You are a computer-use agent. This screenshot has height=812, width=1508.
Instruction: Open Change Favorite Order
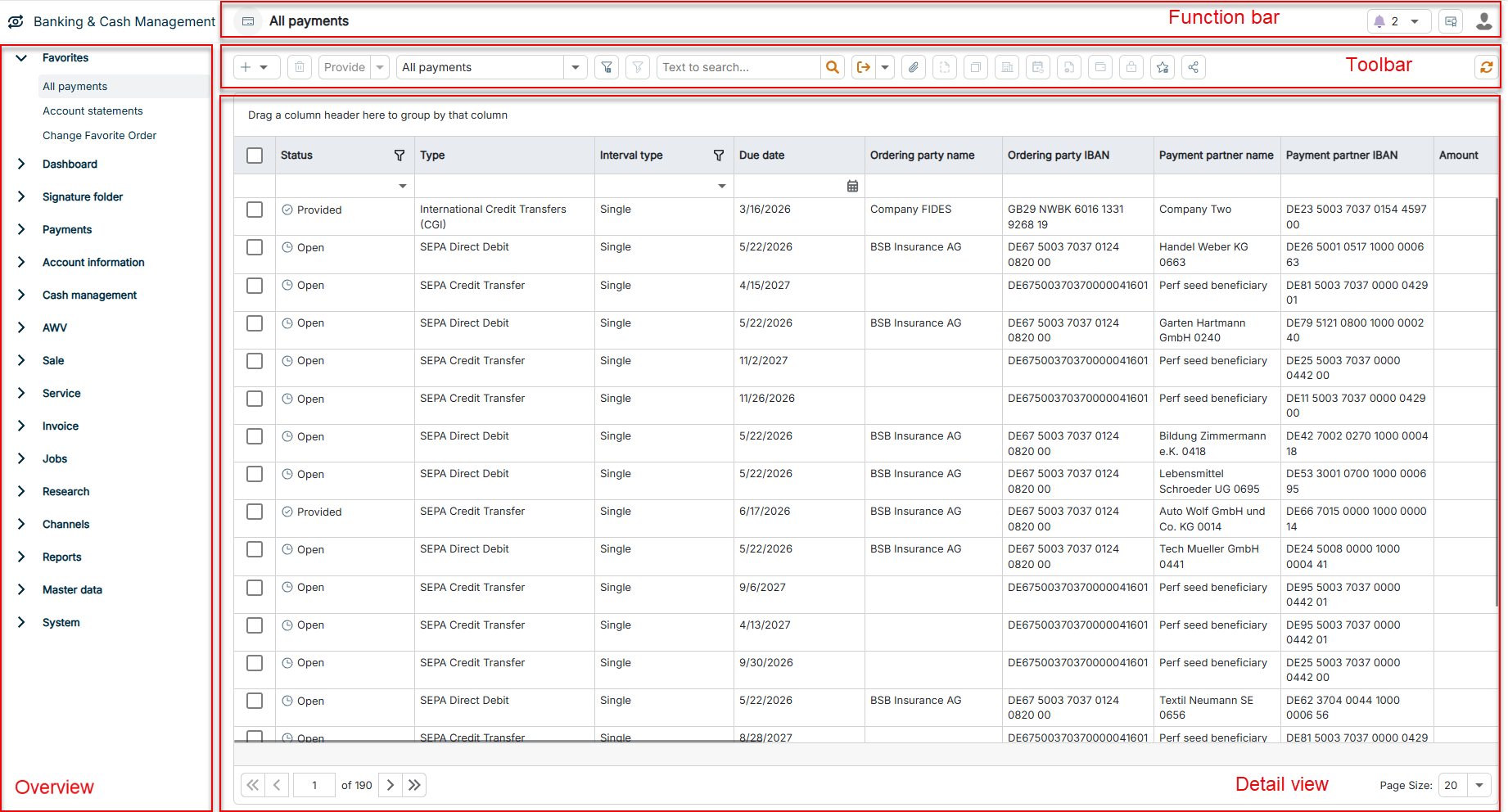point(99,135)
